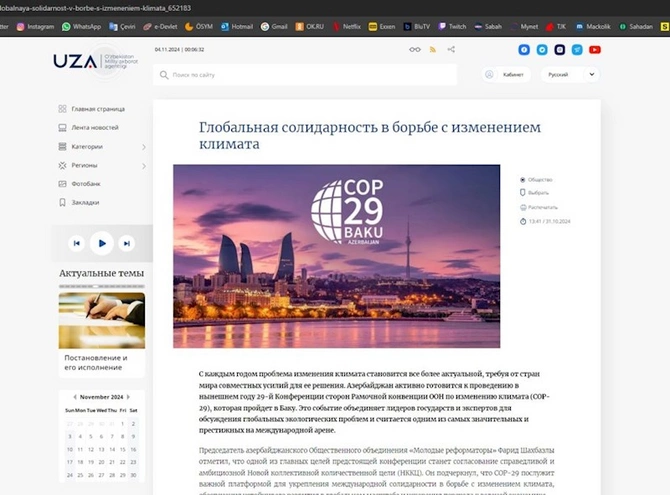Open the ÖSYM bookmark
This screenshot has width=670, height=495.
(199, 27)
